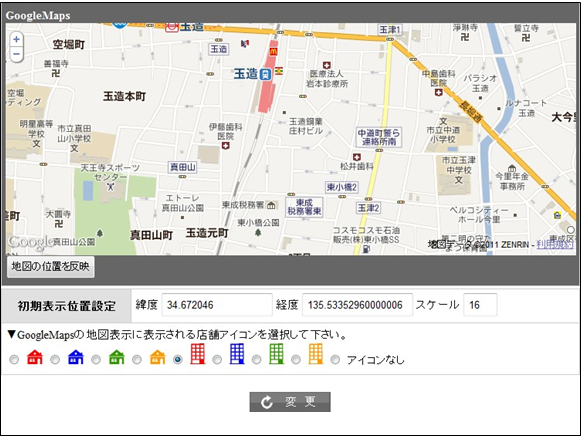
Task: Open the 利用規約 link on the map
Action: point(555,244)
